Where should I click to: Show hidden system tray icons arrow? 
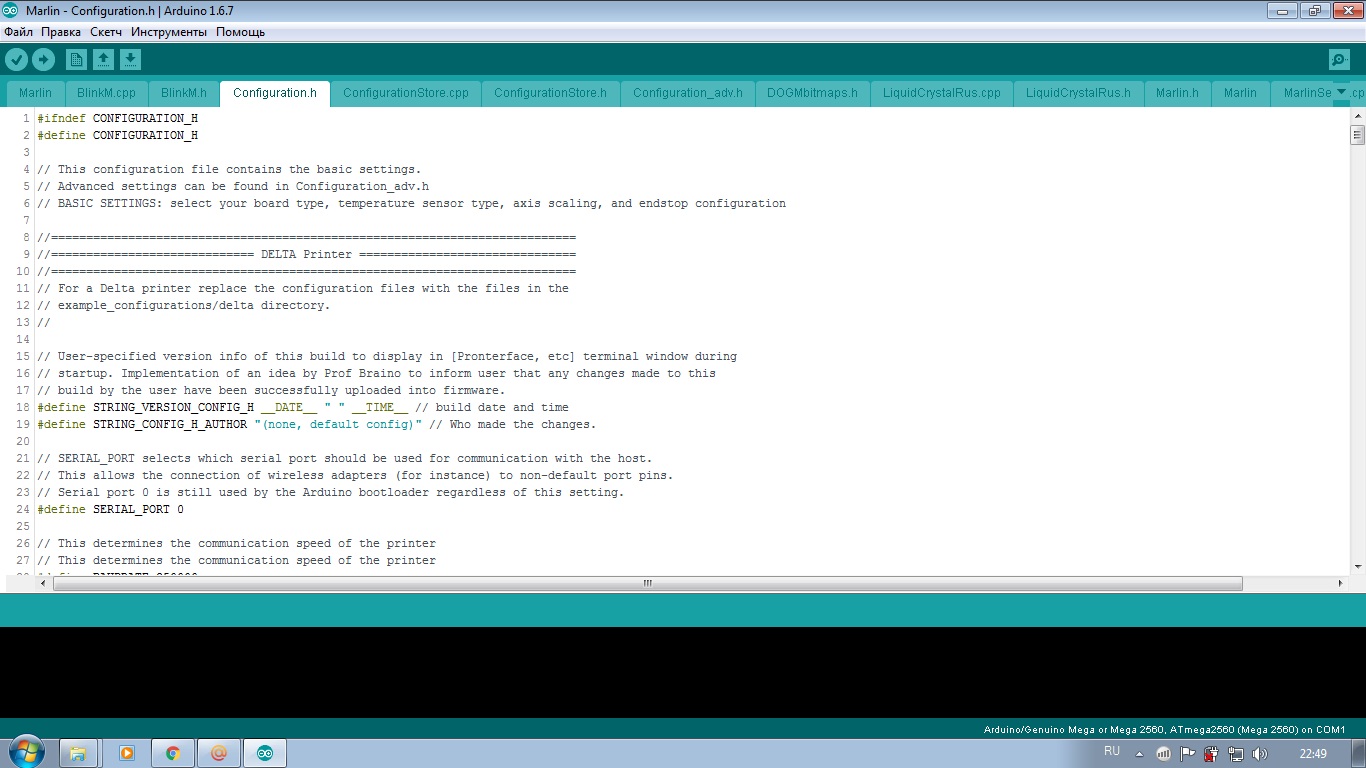click(1139, 754)
